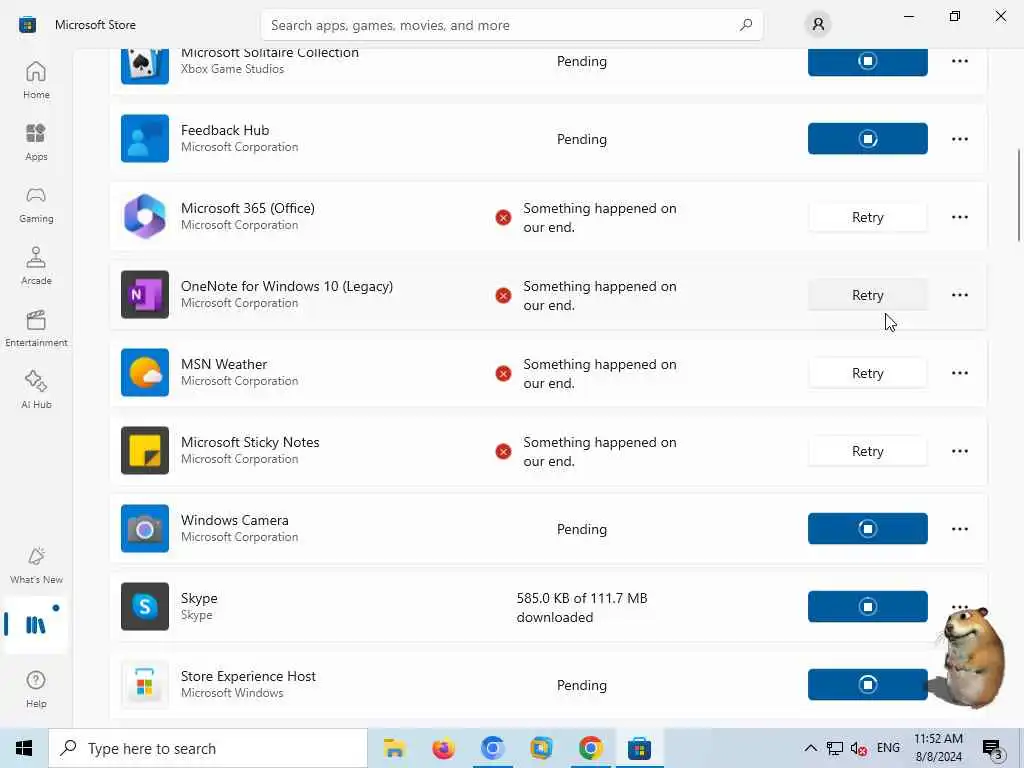Open the Gaming section

[36, 204]
